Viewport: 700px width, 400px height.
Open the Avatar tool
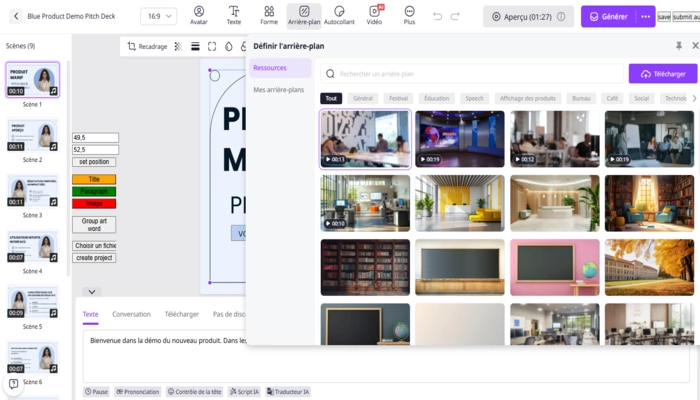click(x=199, y=16)
